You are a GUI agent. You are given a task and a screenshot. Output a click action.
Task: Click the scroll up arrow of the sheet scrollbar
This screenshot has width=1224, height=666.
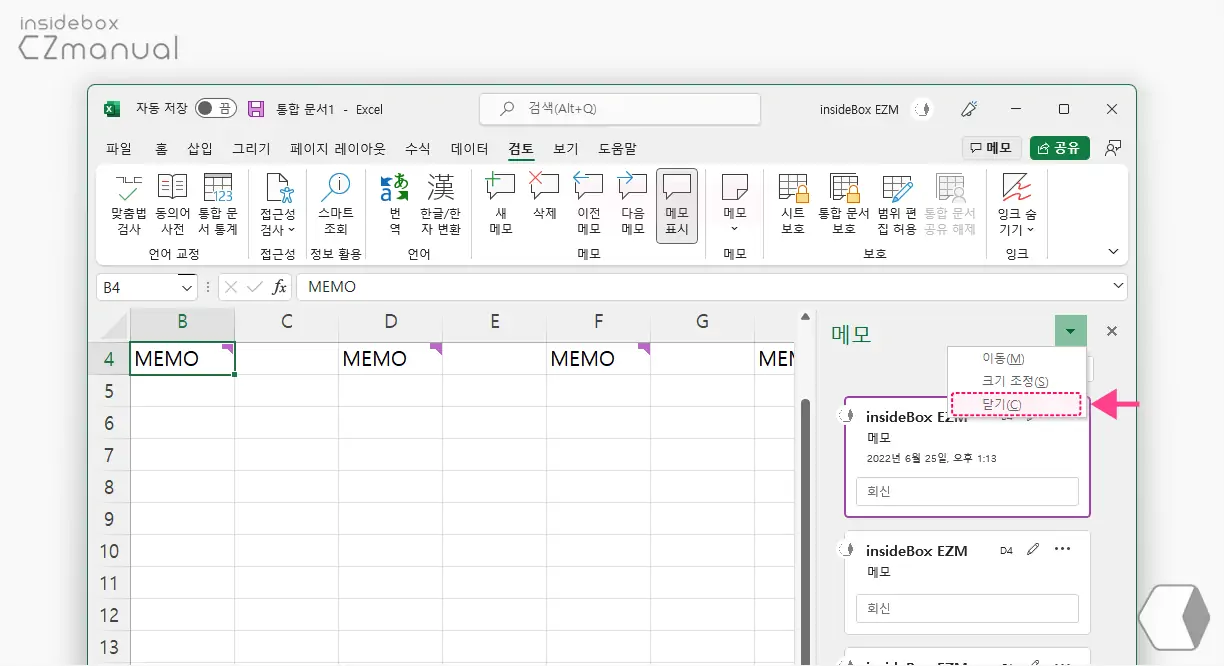(x=804, y=318)
